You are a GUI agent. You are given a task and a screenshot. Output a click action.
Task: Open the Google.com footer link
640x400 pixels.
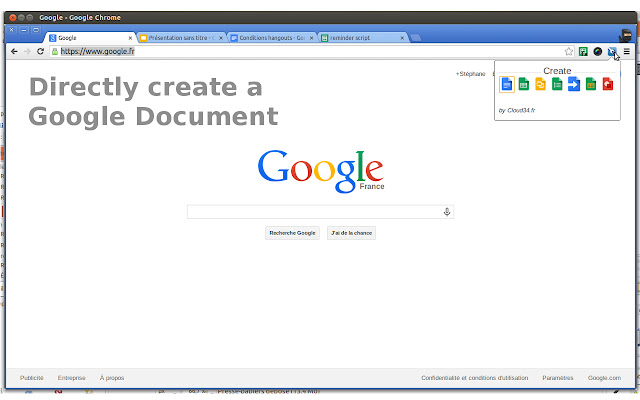tap(604, 378)
